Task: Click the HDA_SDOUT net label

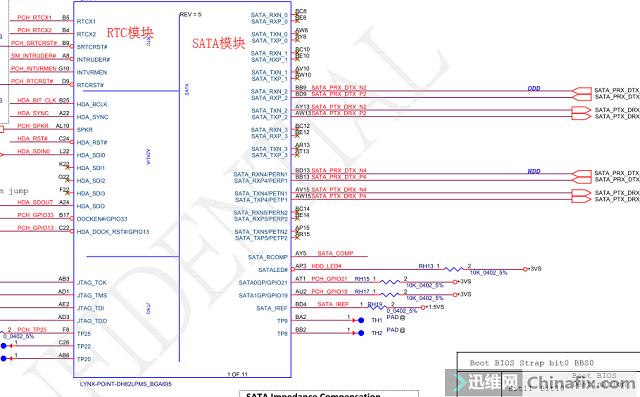Action: click(35, 202)
